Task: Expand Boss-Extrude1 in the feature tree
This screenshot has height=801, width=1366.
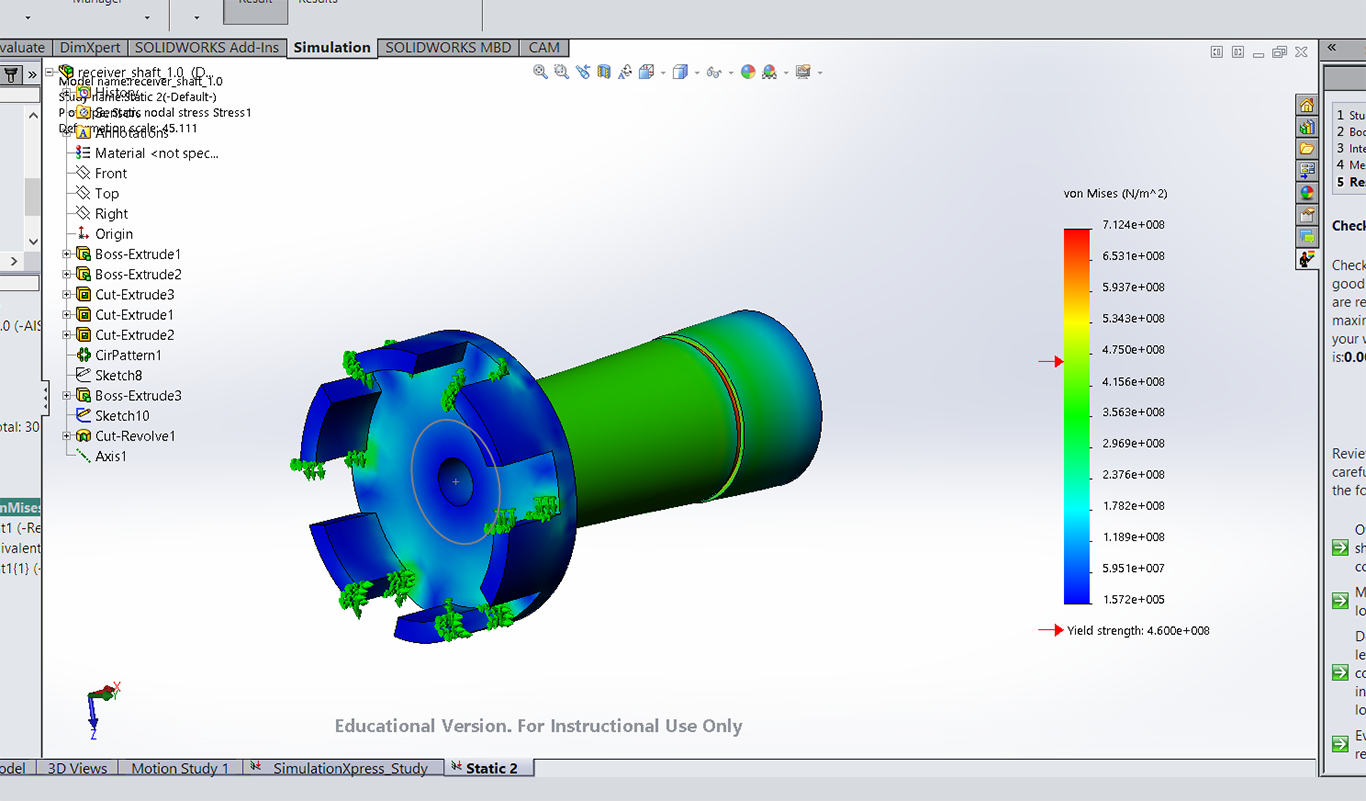Action: pyautogui.click(x=67, y=254)
